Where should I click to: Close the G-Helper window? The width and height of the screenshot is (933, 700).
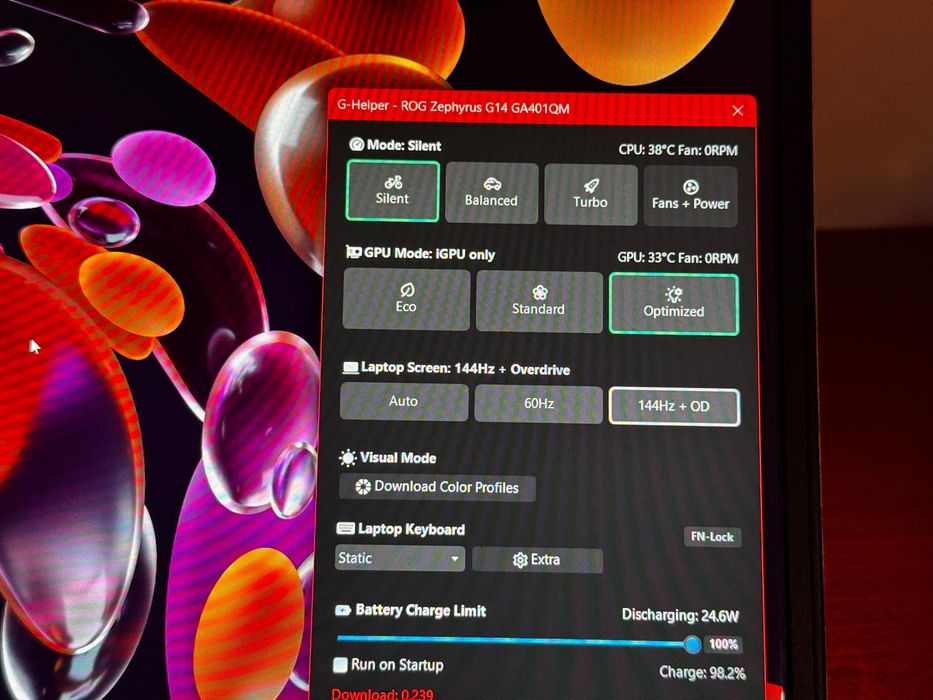pyautogui.click(x=738, y=111)
